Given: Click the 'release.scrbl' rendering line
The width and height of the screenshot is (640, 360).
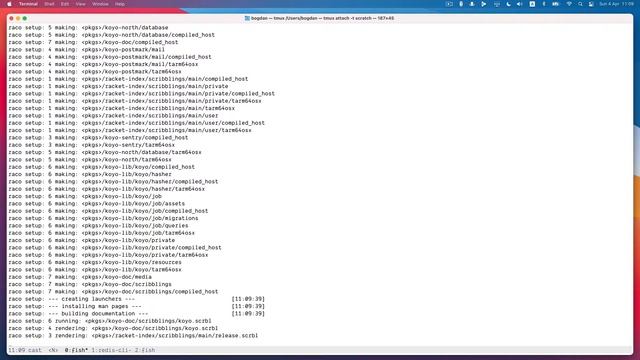Looking at the screenshot, I should point(133,336).
